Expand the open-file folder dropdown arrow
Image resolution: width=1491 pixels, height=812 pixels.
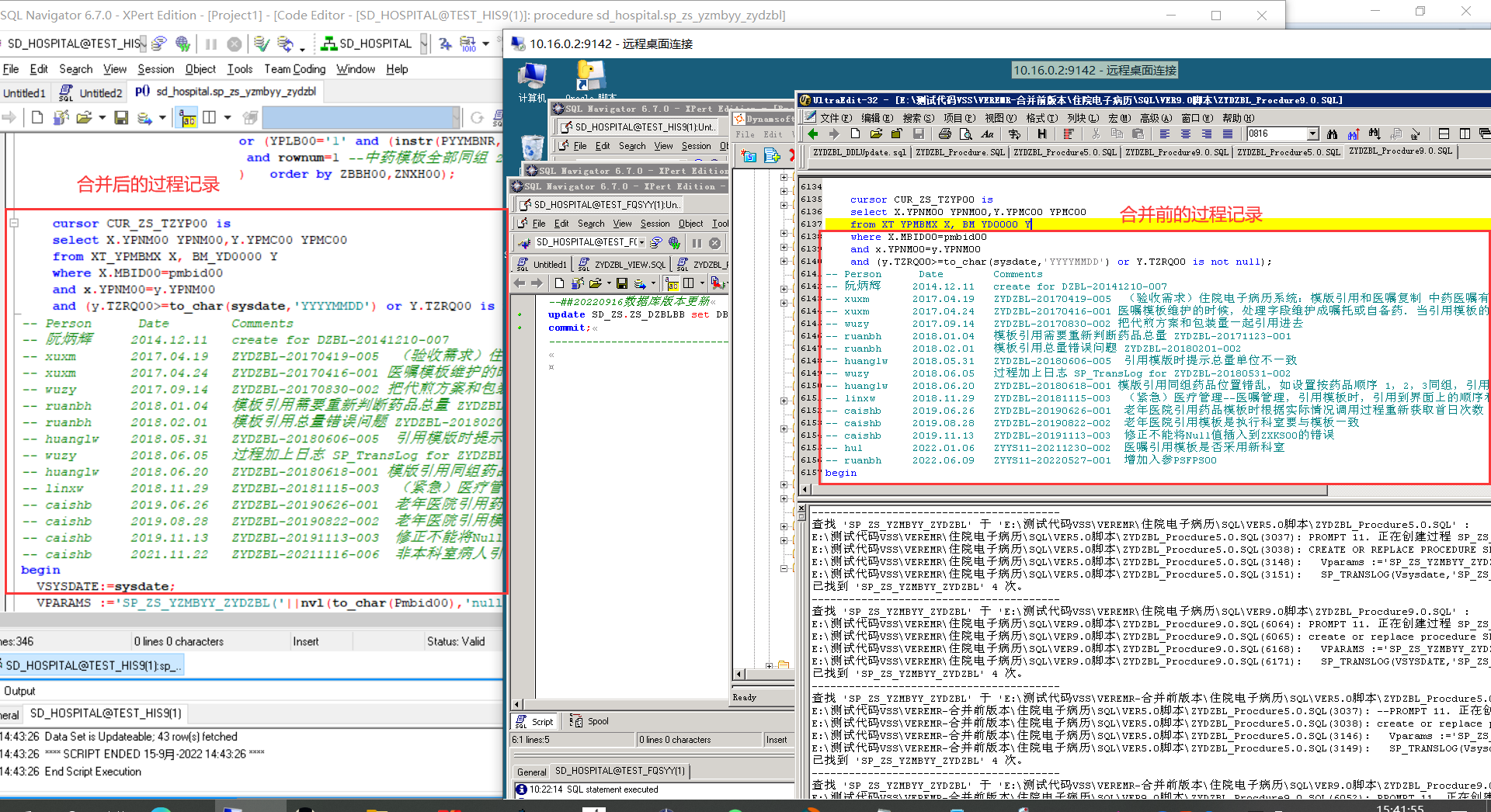(102, 118)
